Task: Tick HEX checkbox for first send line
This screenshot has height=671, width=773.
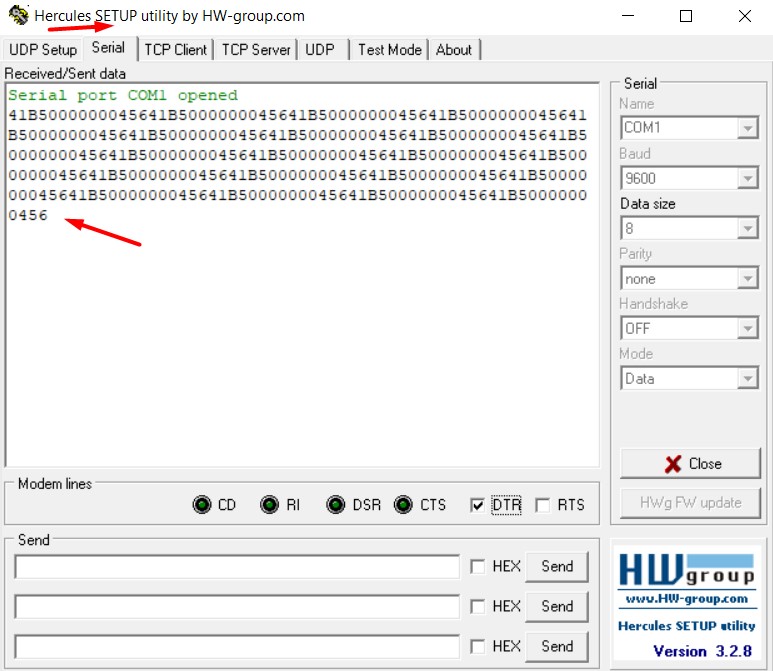Action: pos(477,566)
